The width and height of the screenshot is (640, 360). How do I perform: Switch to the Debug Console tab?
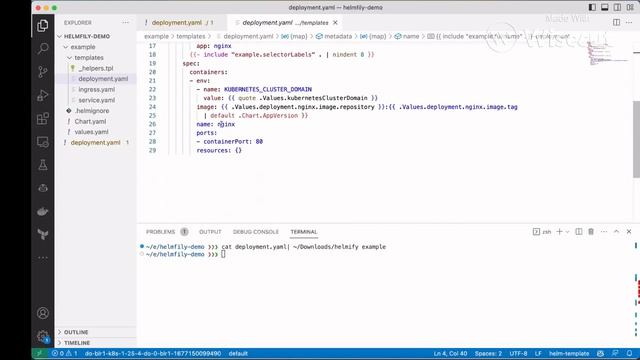tap(256, 232)
